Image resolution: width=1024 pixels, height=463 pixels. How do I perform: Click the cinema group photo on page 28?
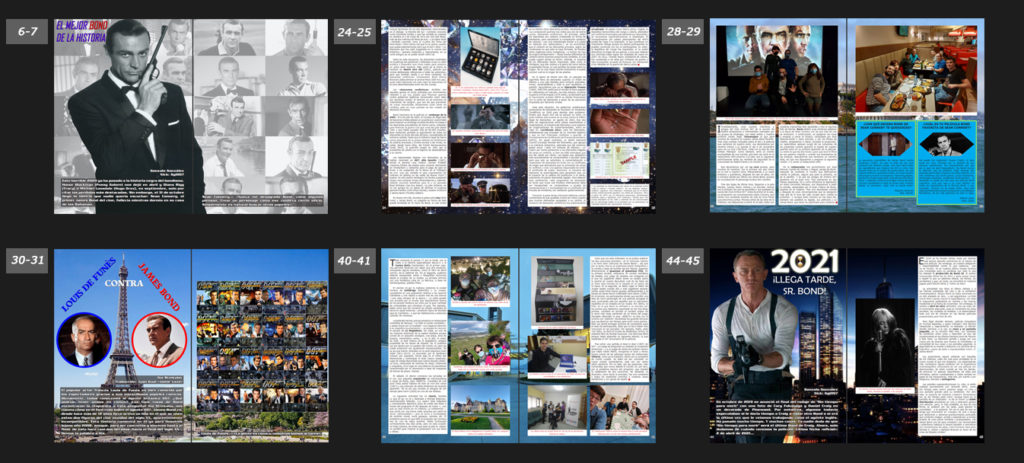(x=777, y=71)
